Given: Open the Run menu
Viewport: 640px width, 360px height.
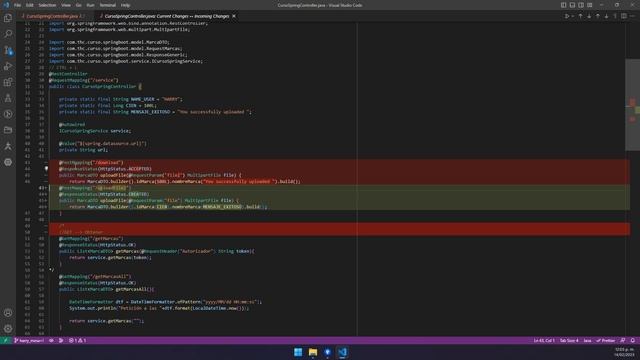Looking at the screenshot, I should (x=90, y=5).
